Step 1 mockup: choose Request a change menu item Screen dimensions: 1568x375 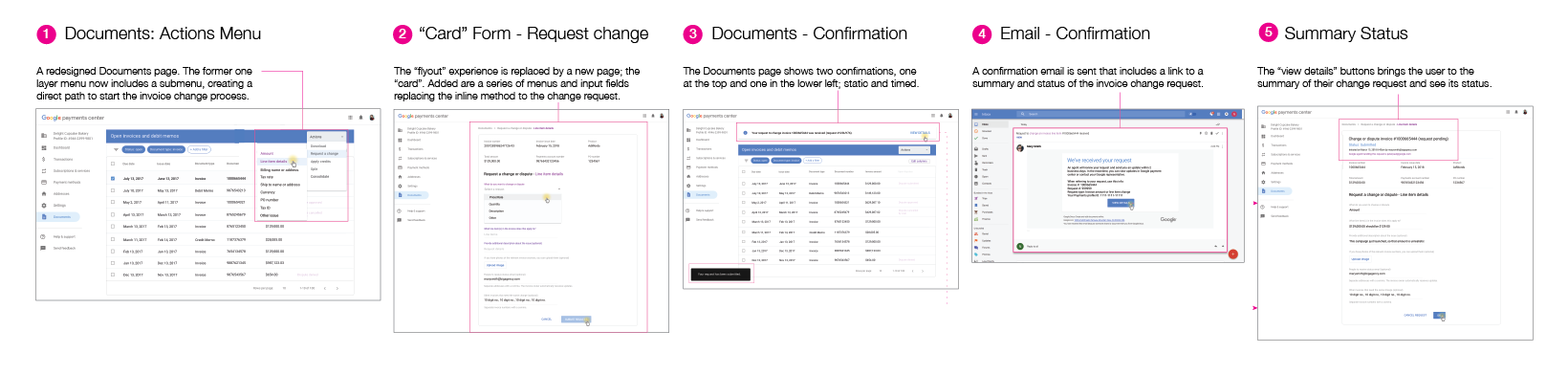click(x=326, y=153)
